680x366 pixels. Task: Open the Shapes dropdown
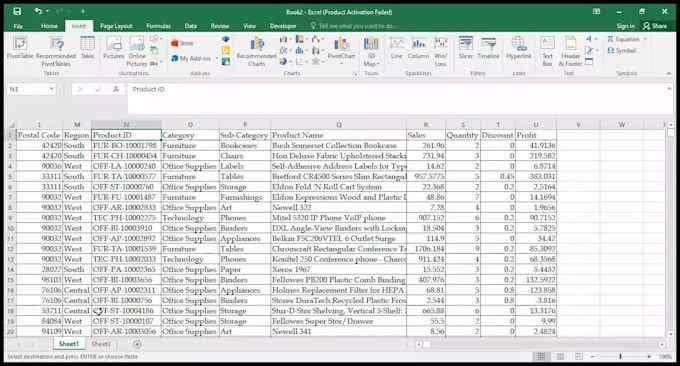[x=155, y=39]
